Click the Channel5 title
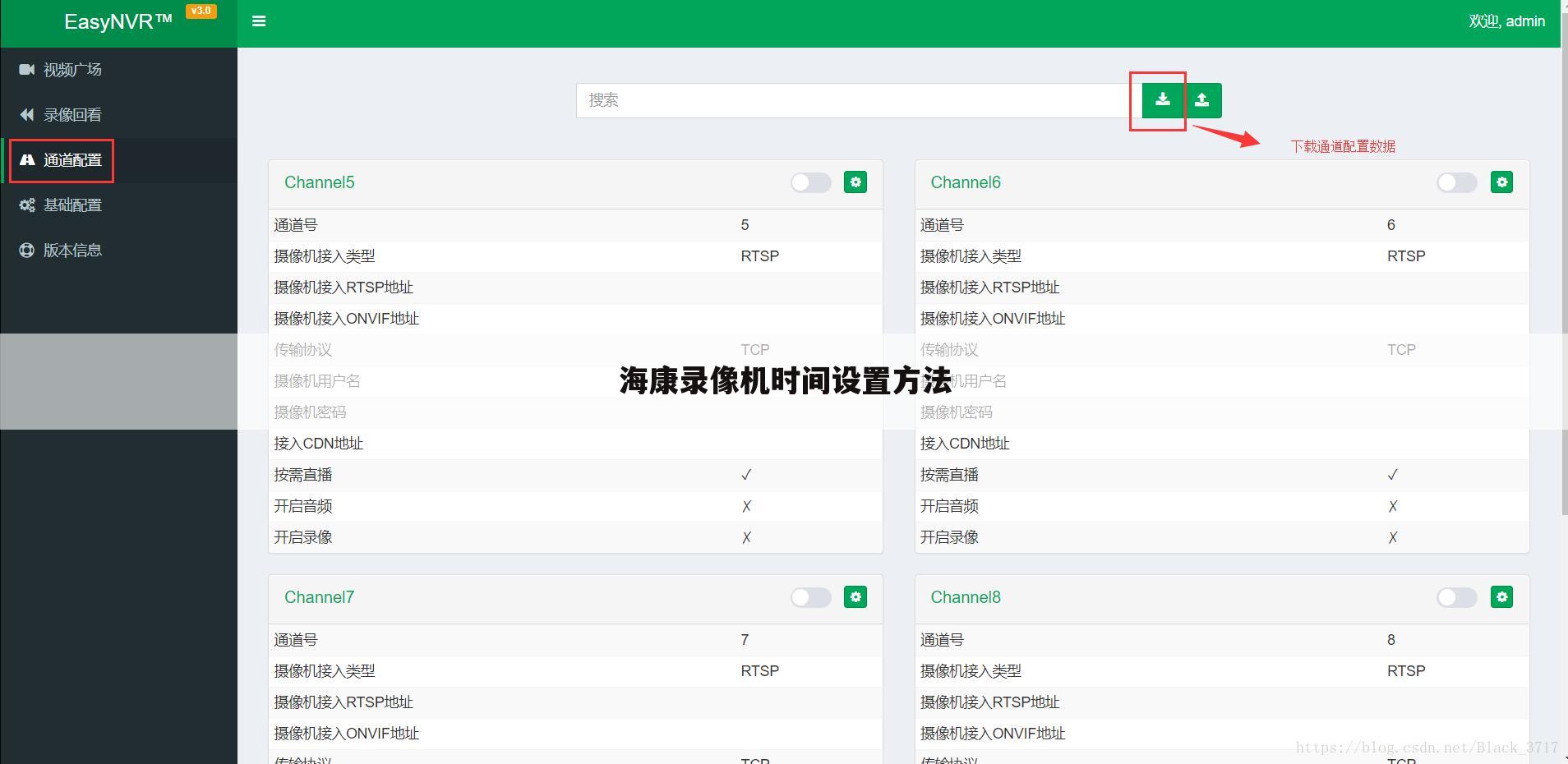This screenshot has width=1568, height=764. [x=320, y=182]
